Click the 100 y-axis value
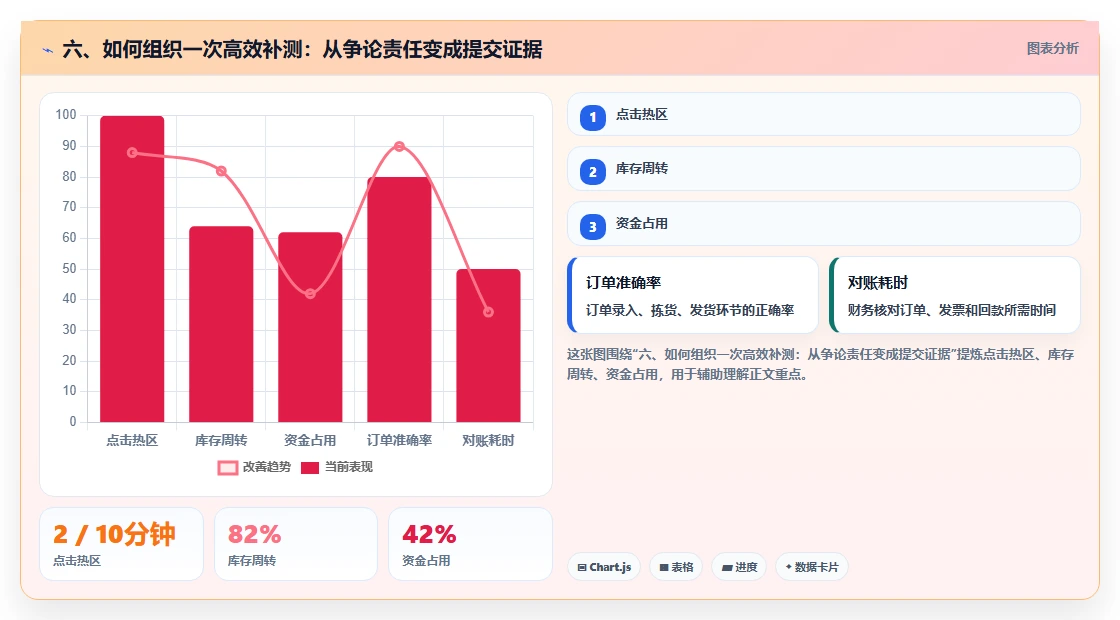 tap(66, 115)
